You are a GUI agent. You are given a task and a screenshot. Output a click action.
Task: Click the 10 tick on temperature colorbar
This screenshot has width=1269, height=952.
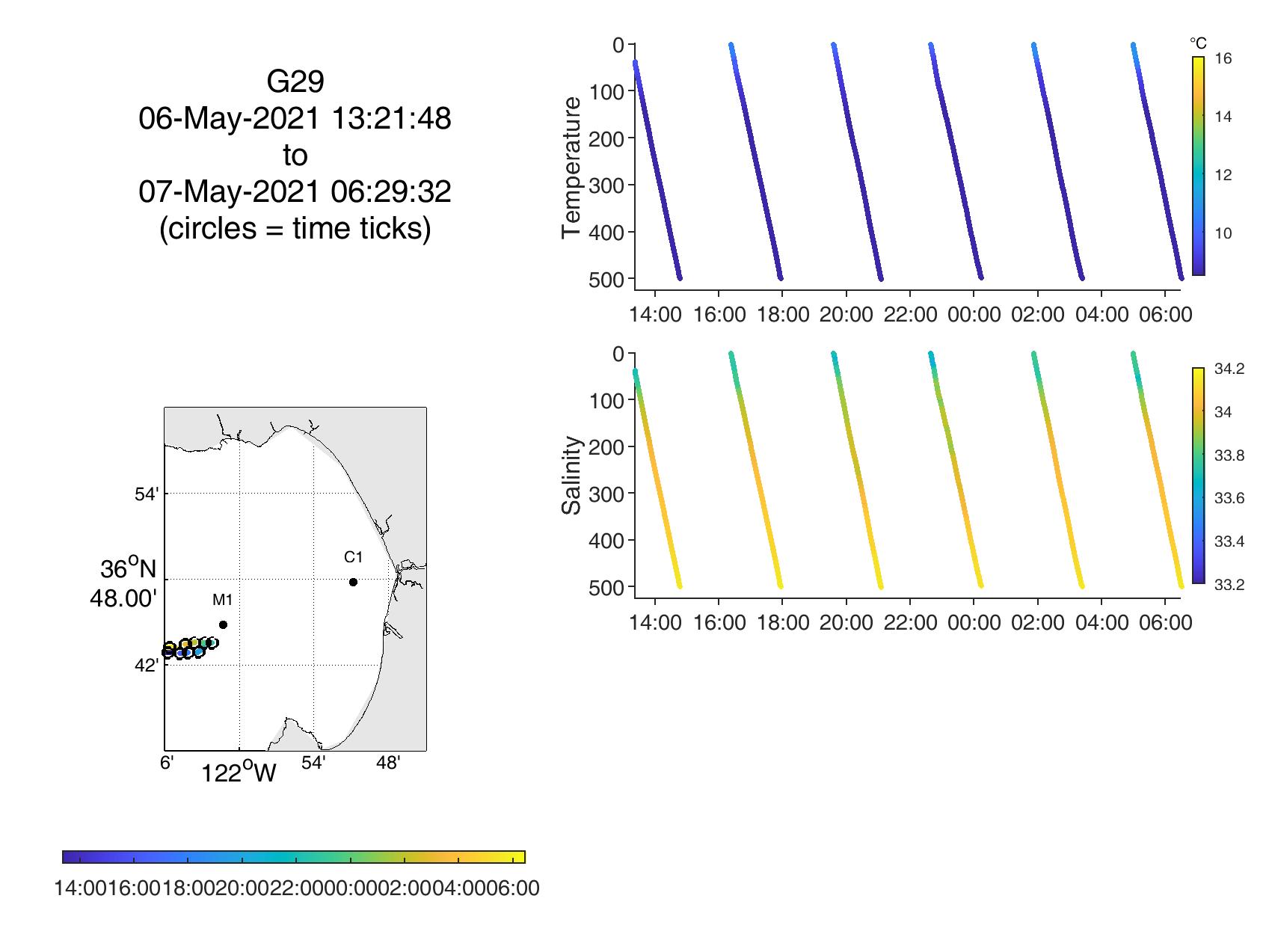(x=1223, y=233)
